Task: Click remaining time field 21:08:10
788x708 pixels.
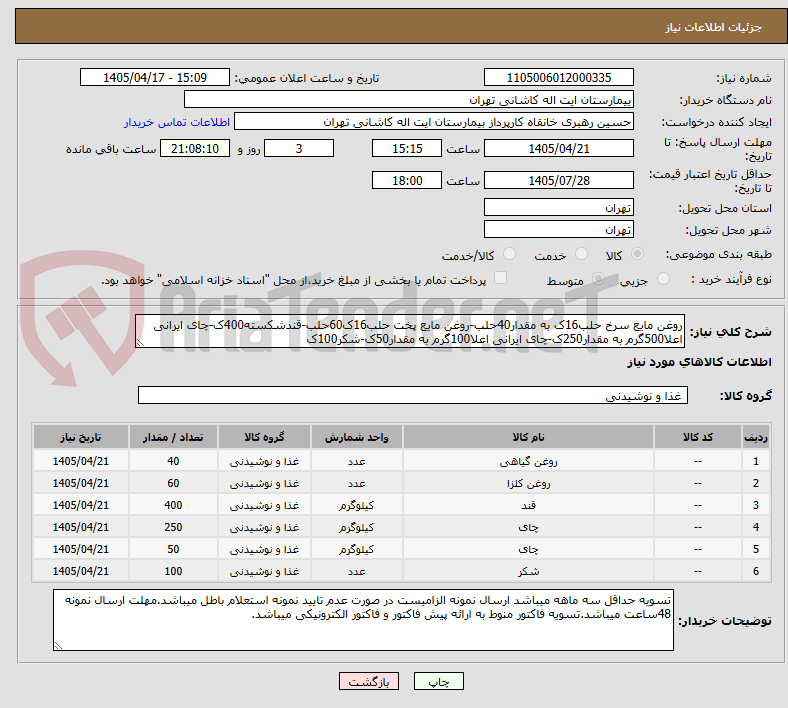Action: tap(195, 148)
